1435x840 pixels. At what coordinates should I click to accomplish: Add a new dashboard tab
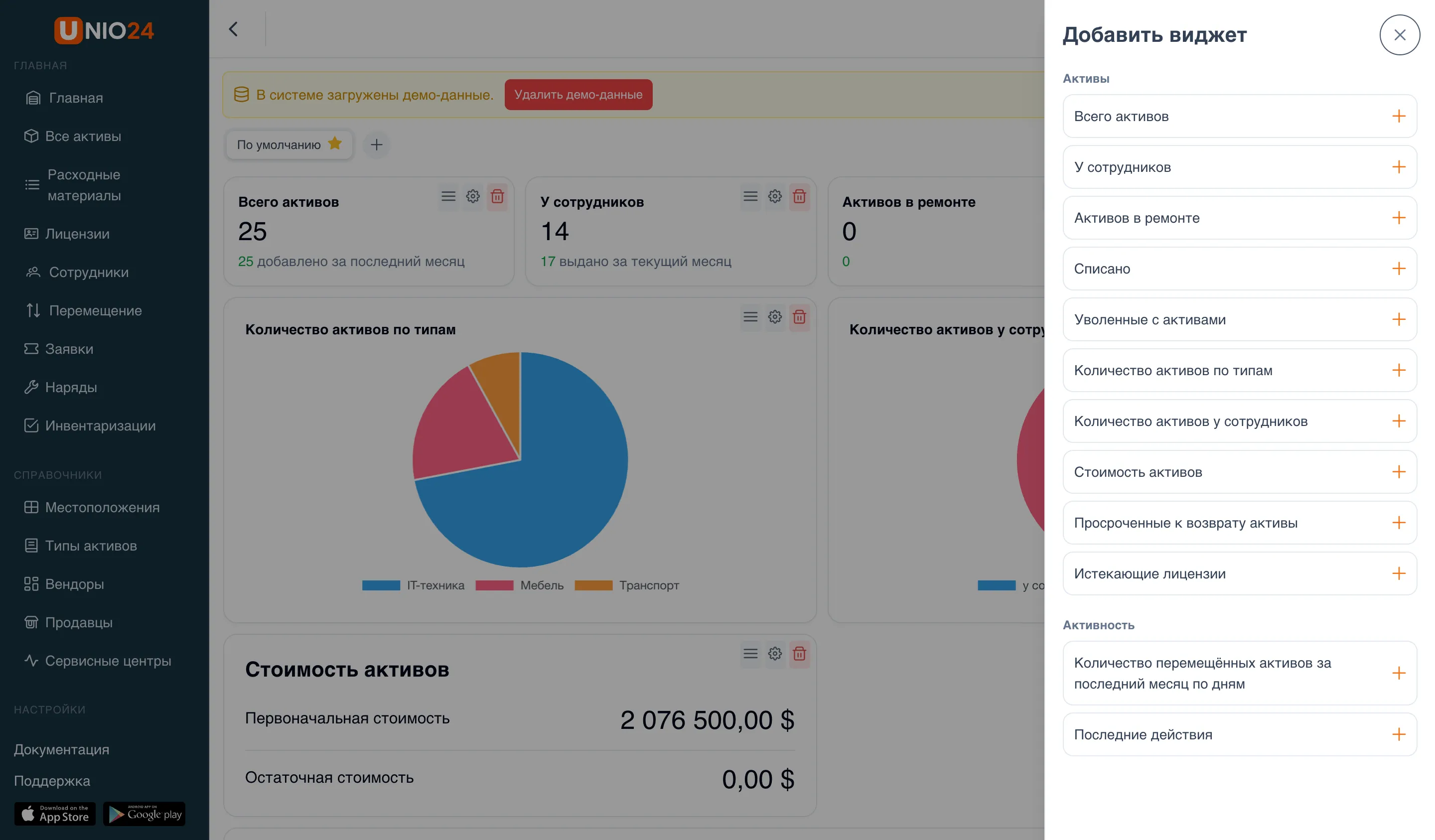point(376,144)
